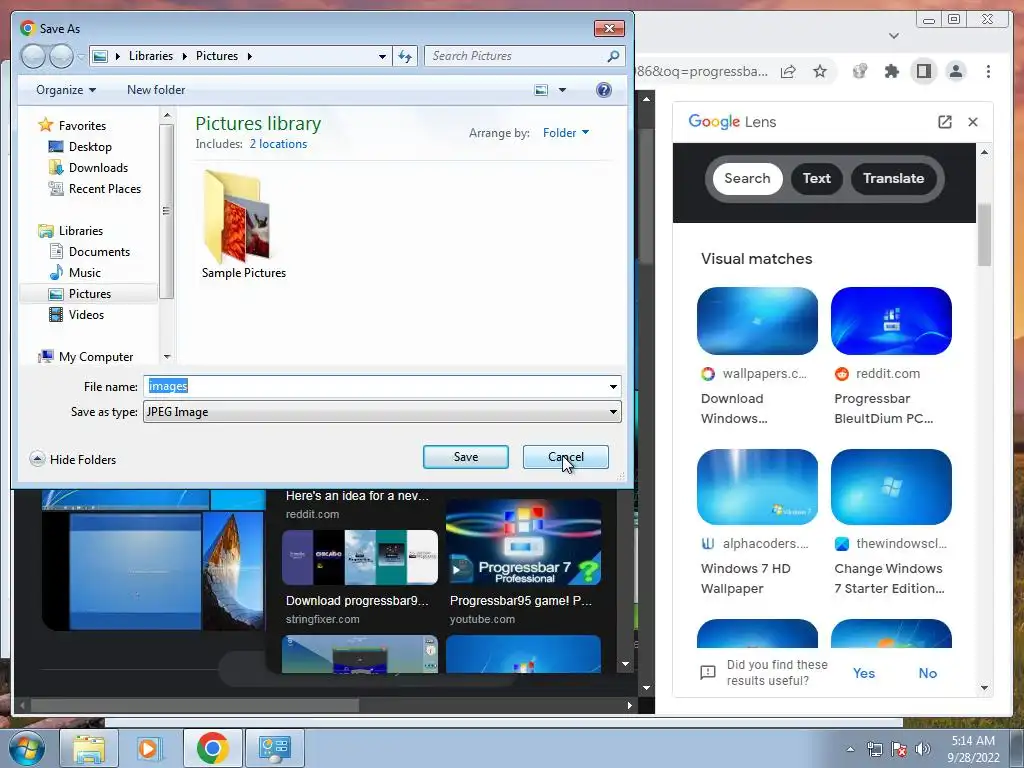Open the Windows Start orb

tap(27, 748)
